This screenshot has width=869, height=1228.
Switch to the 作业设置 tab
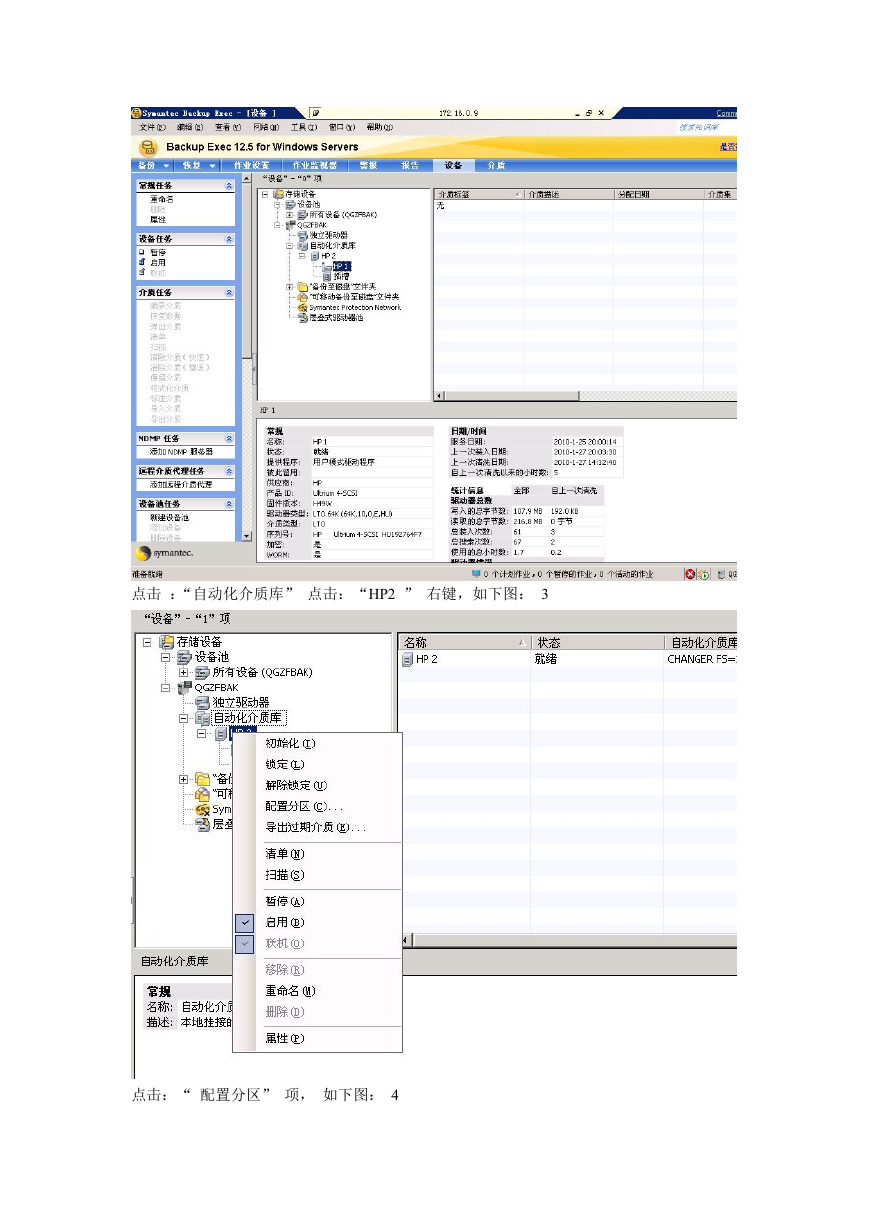click(251, 166)
